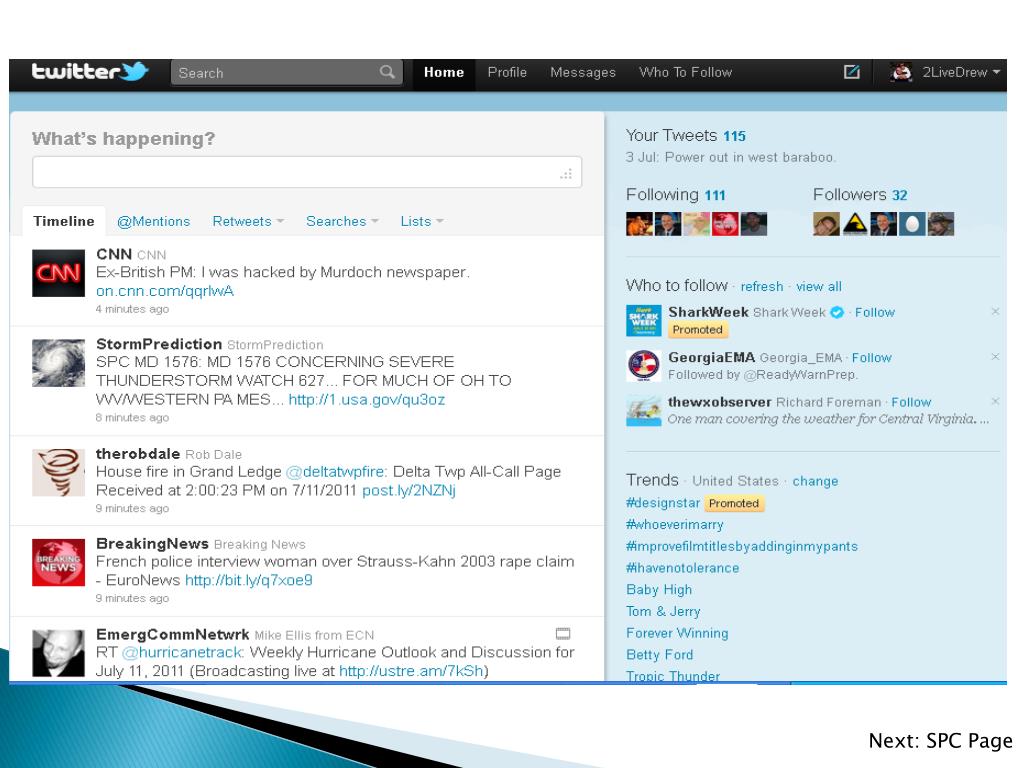
Task: Open the EmergCommNetwrk avatar photo
Action: [x=58, y=653]
